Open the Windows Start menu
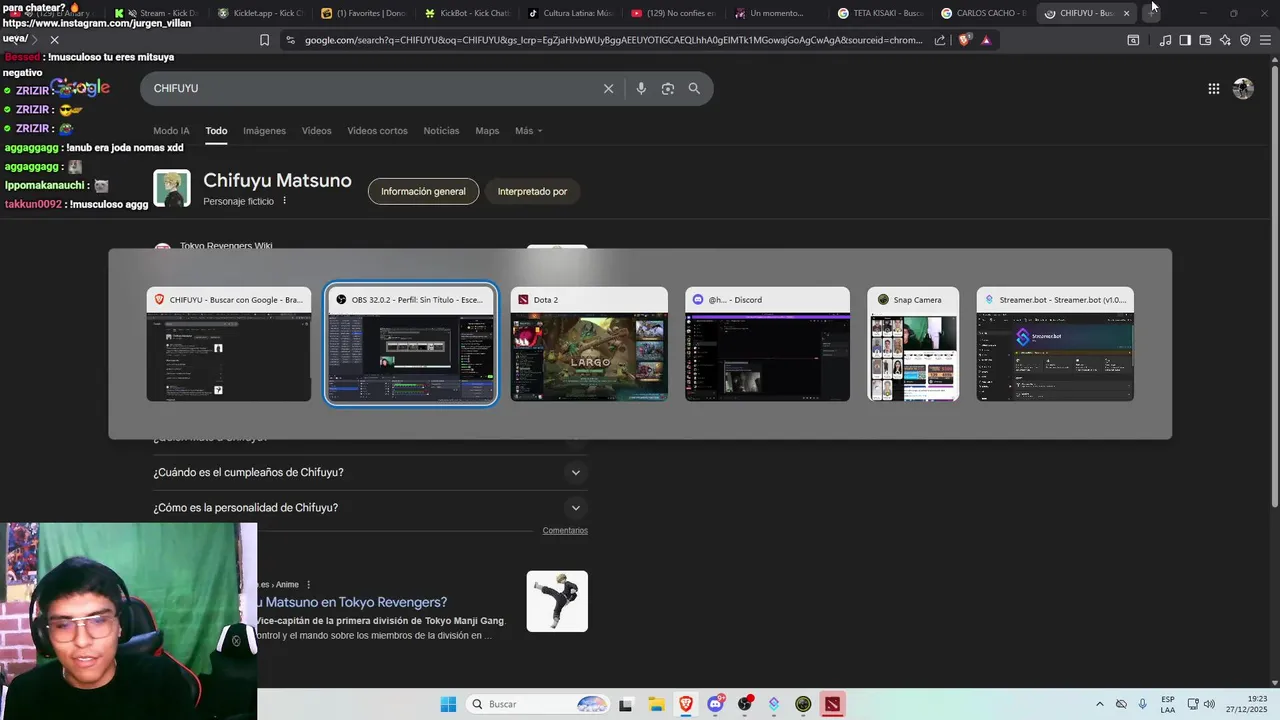 [x=448, y=704]
